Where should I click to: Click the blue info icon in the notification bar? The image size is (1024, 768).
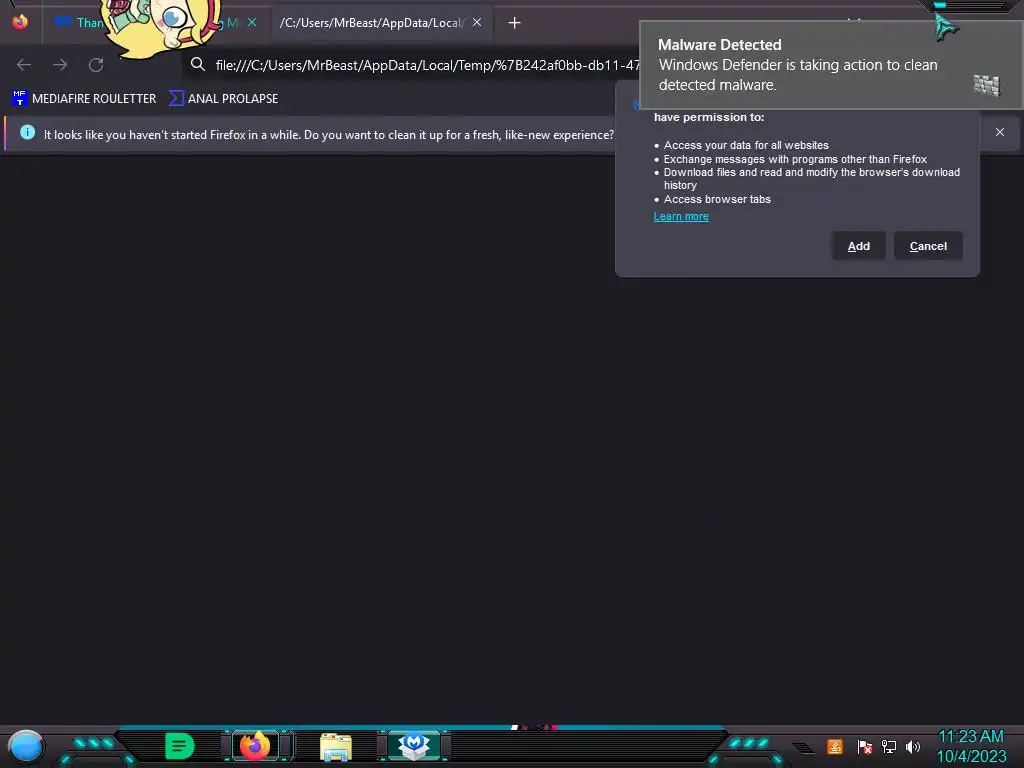(27, 132)
